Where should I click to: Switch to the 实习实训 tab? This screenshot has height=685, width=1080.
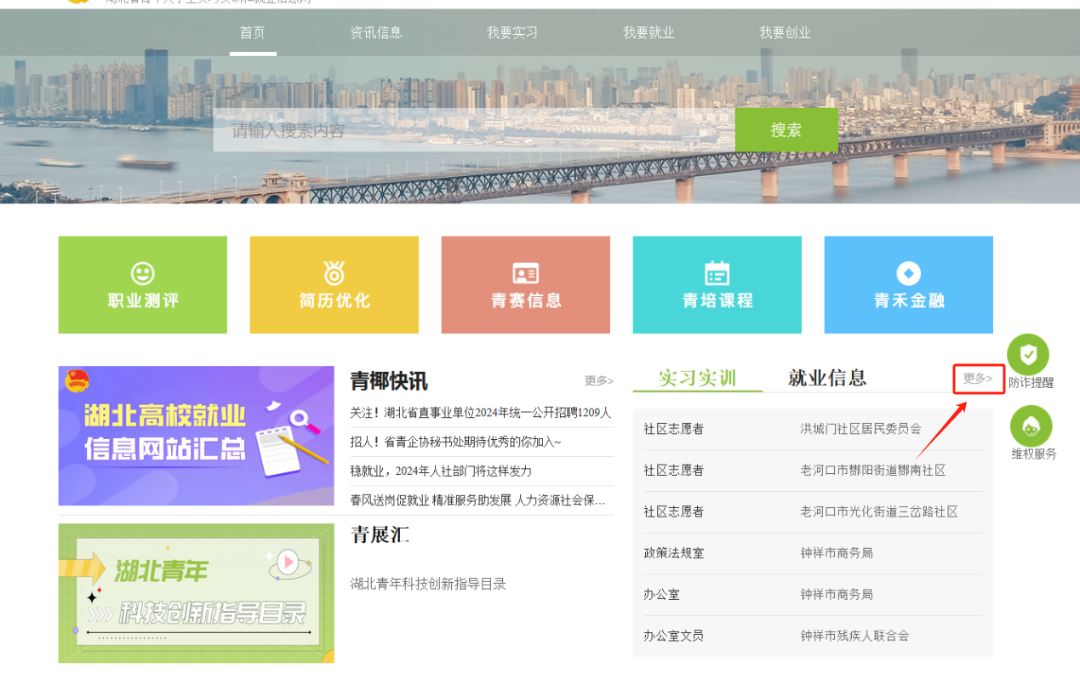[x=697, y=378]
